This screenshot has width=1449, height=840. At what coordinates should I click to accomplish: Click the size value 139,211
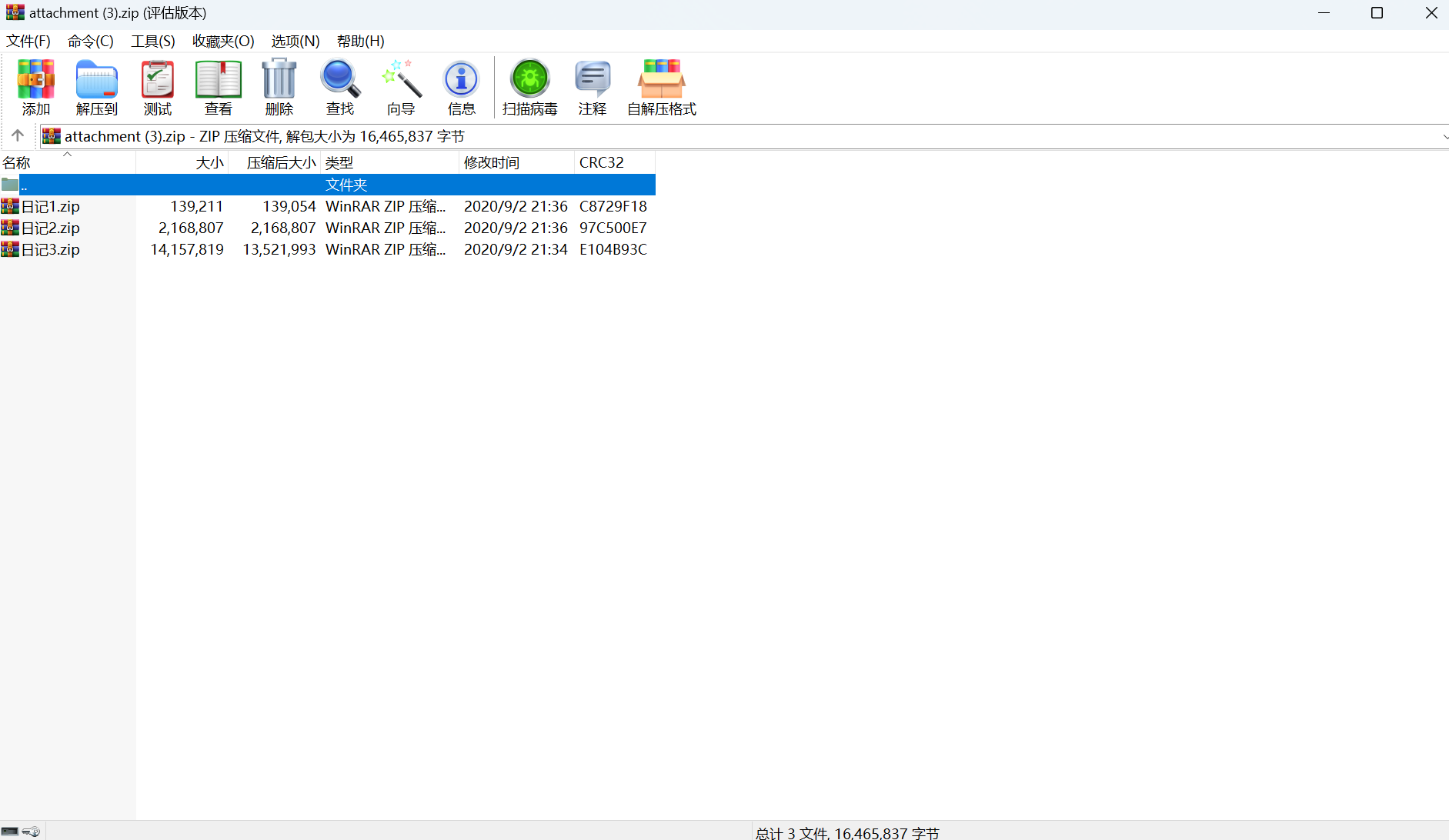197,206
